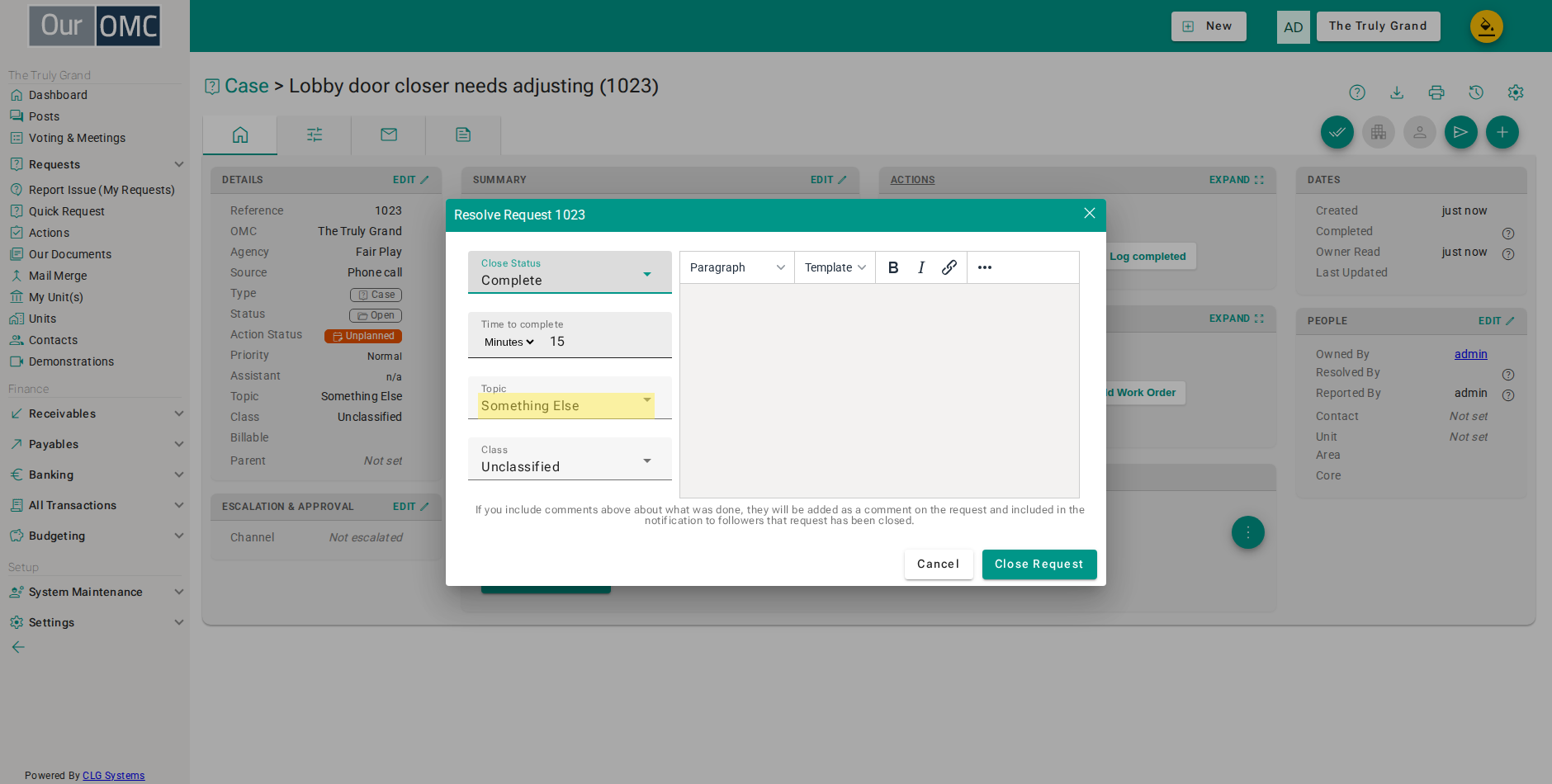Click the Cancel button
The width and height of the screenshot is (1552, 784).
tap(939, 564)
